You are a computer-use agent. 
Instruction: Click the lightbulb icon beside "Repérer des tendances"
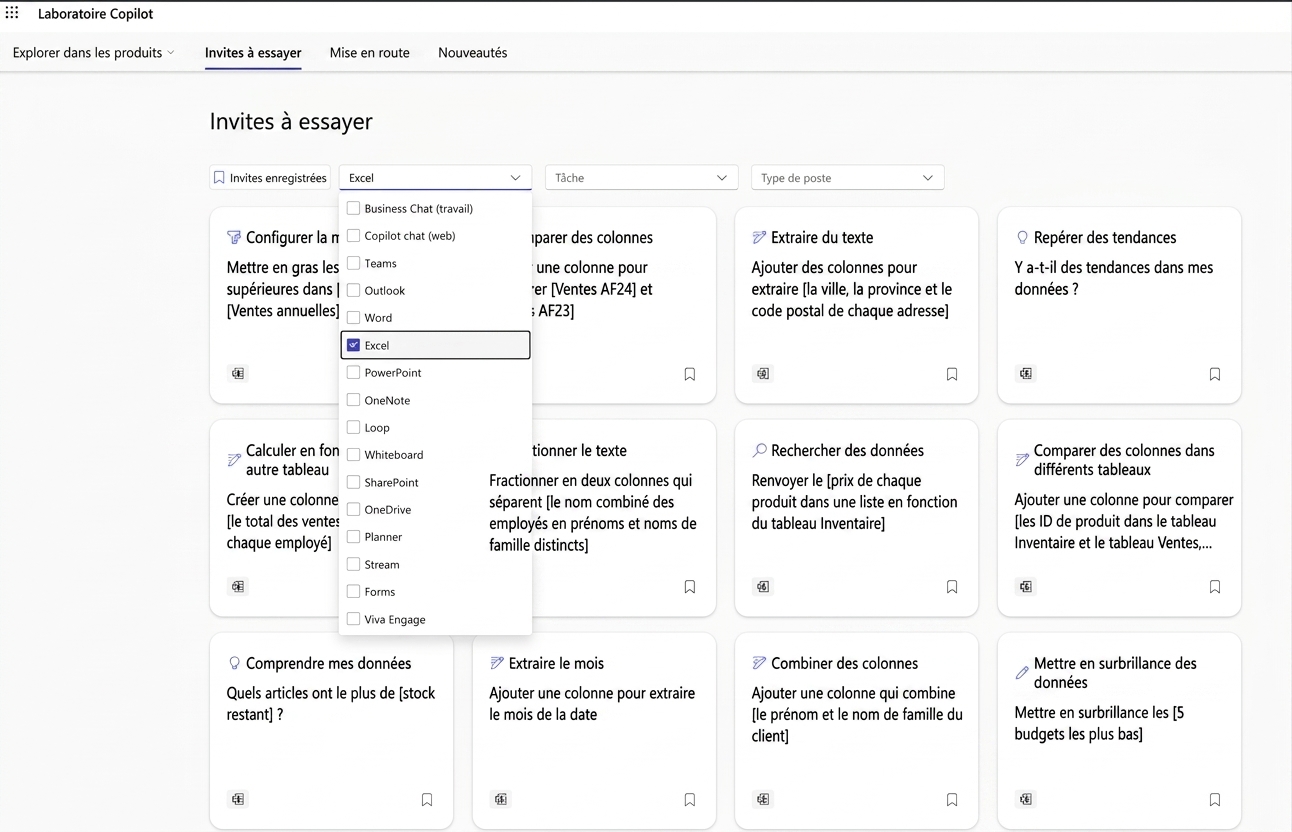point(1022,238)
